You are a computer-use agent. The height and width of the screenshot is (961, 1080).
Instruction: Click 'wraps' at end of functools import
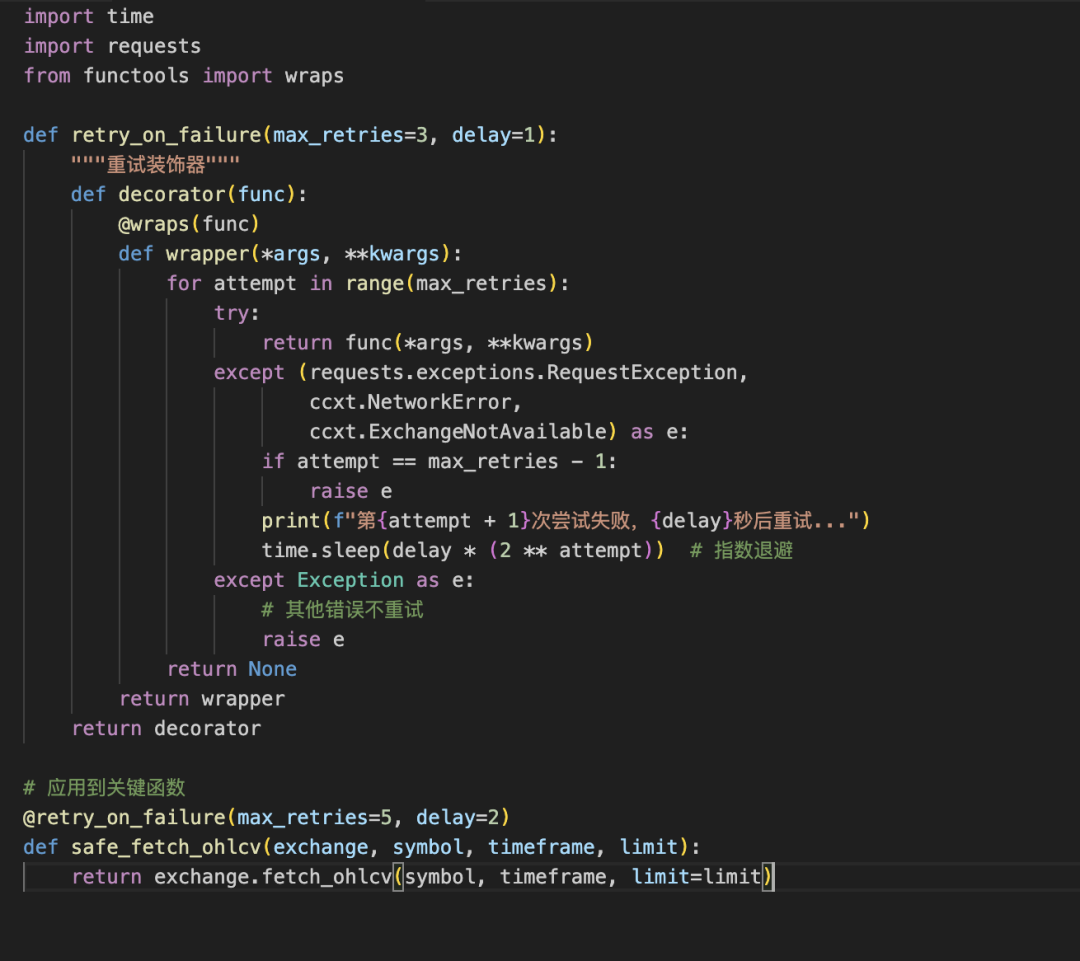(x=314, y=76)
